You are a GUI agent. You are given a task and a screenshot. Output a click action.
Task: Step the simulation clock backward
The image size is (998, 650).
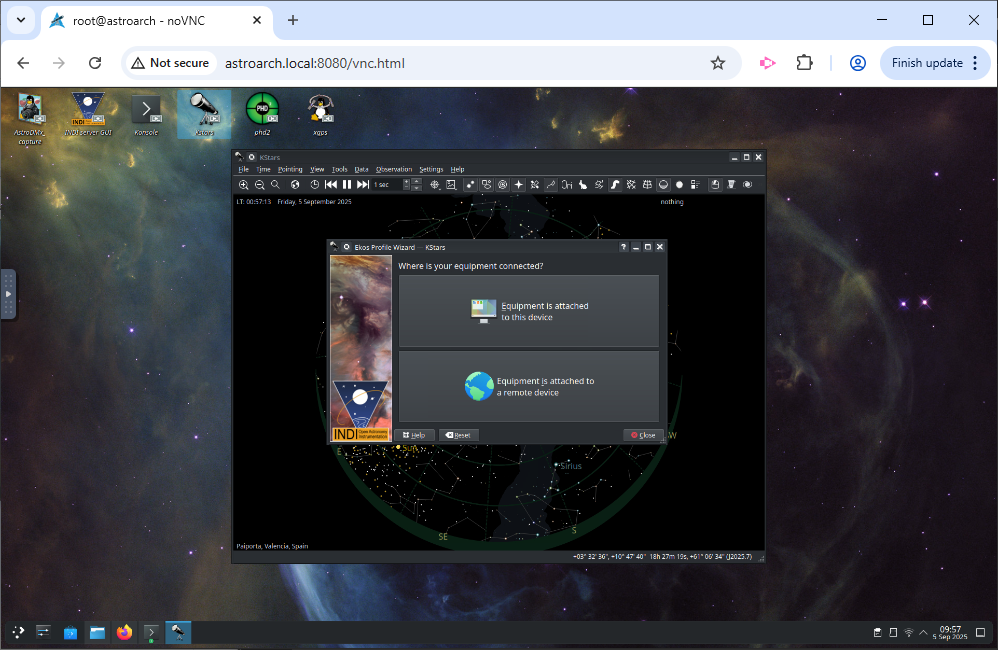tap(331, 185)
